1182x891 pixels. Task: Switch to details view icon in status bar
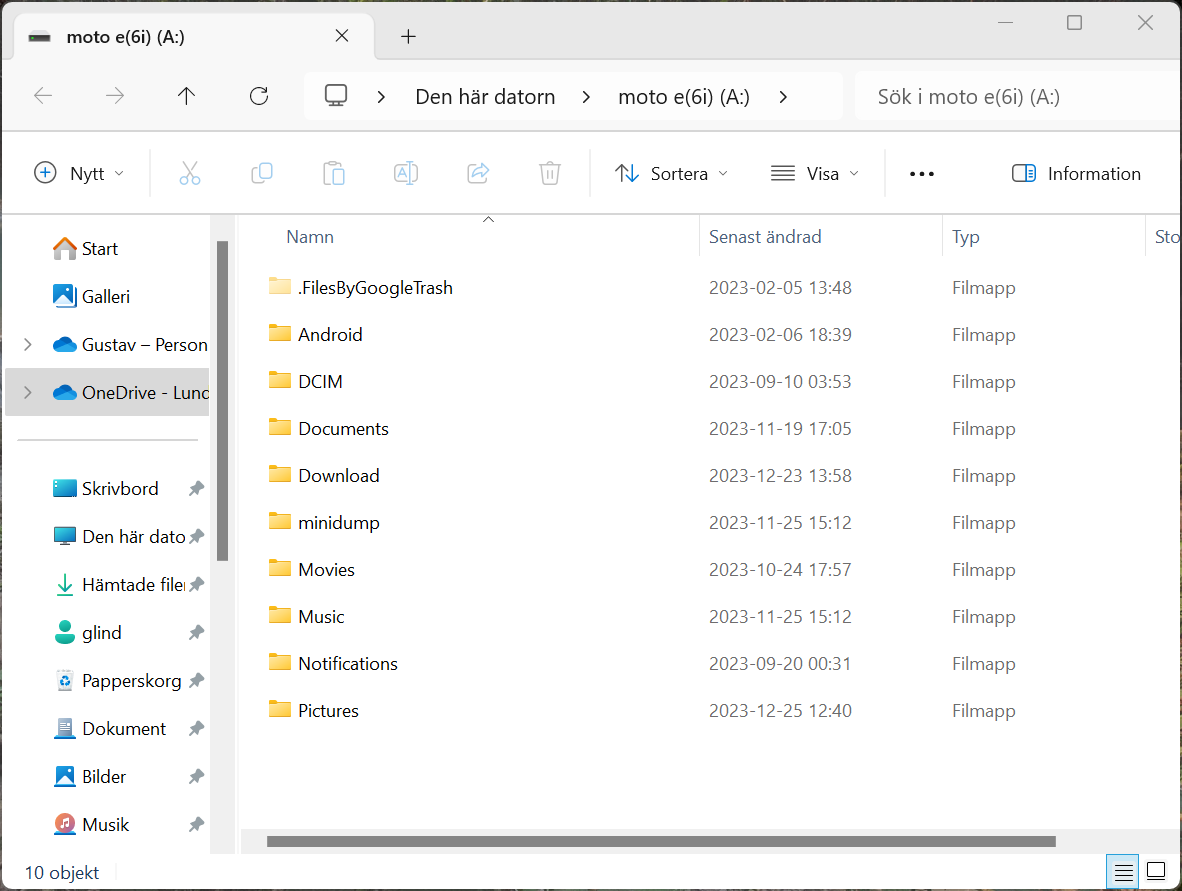click(x=1123, y=872)
